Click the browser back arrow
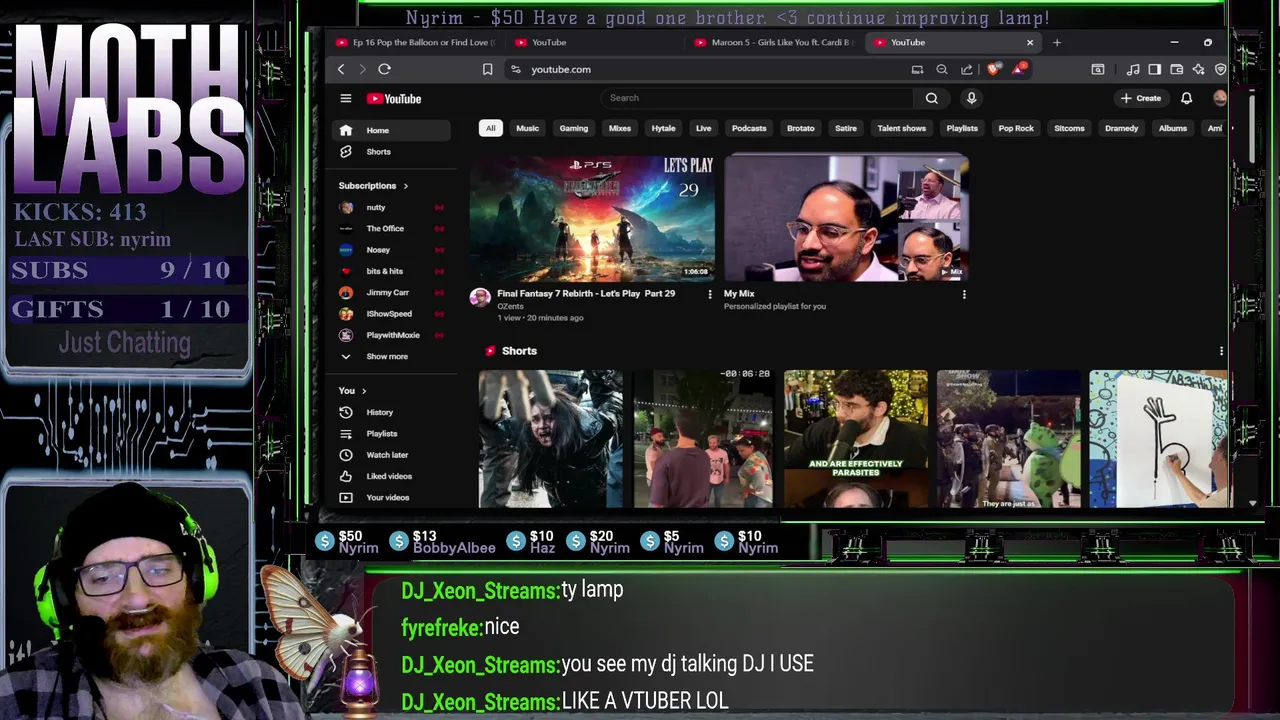Viewport: 1280px width, 720px height. (341, 69)
